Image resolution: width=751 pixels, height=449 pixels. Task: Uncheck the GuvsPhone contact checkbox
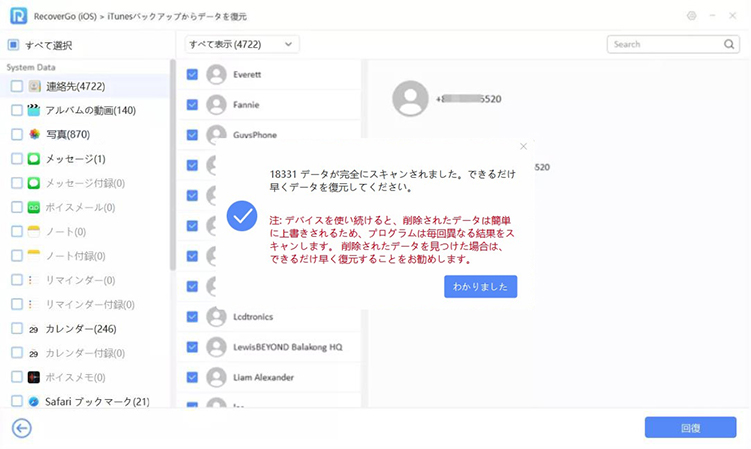192,135
